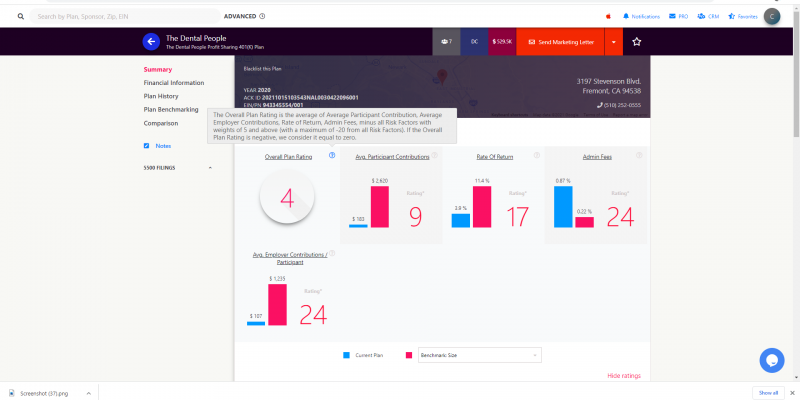Go to Financial Information section
The image size is (800, 400).
(174, 83)
